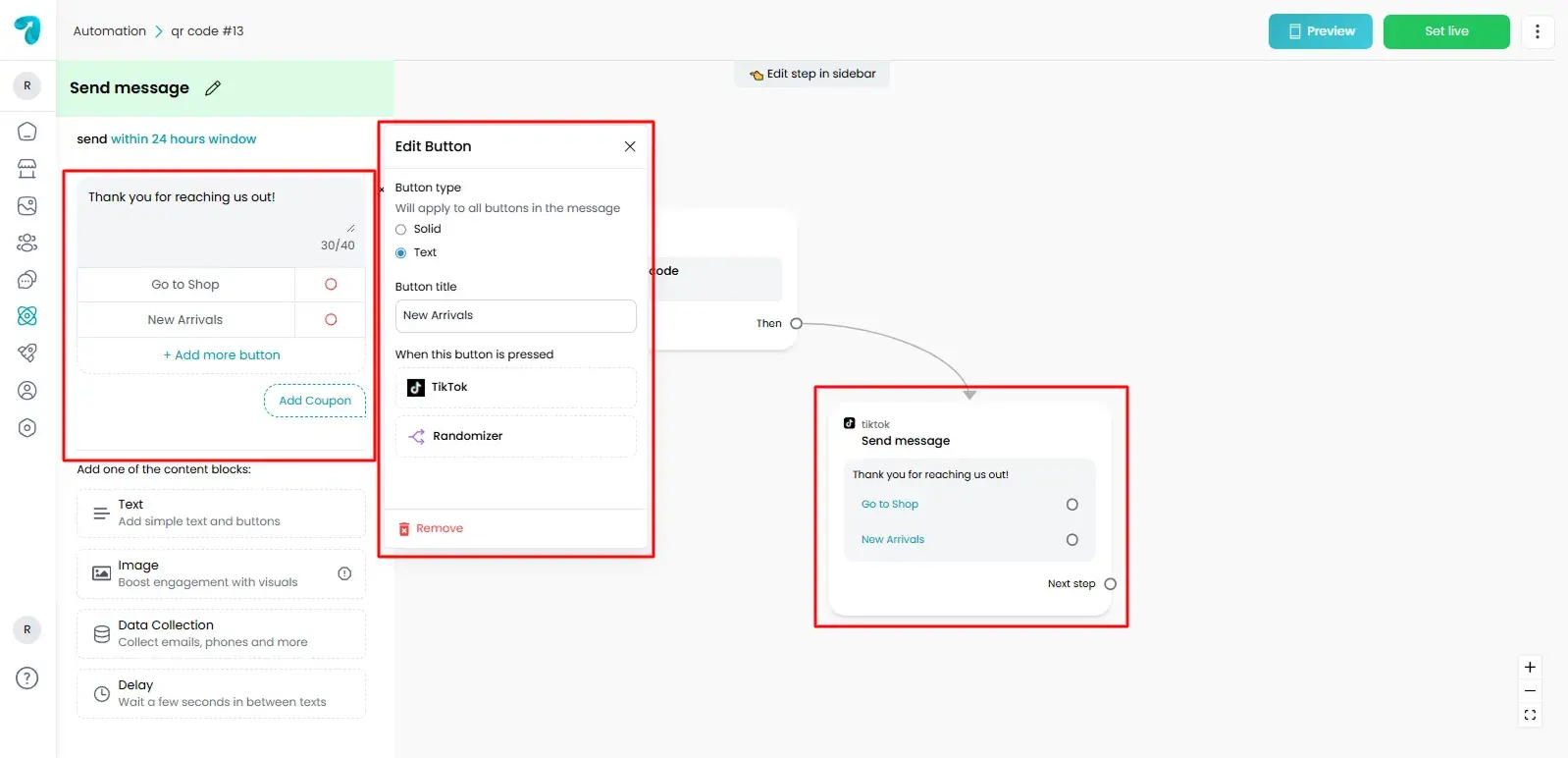1568x758 pixels.
Task: Click the Set live button
Action: coord(1445,31)
